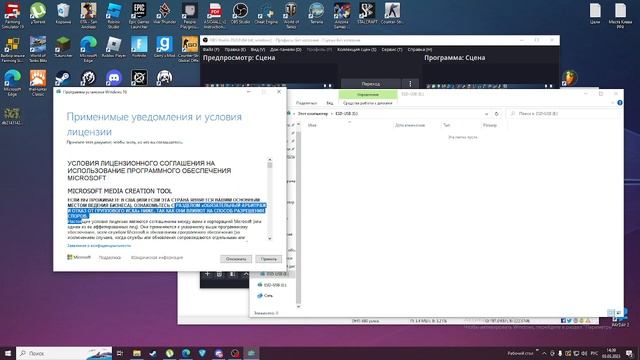Open World of Tanks desktop icon

click(291, 16)
